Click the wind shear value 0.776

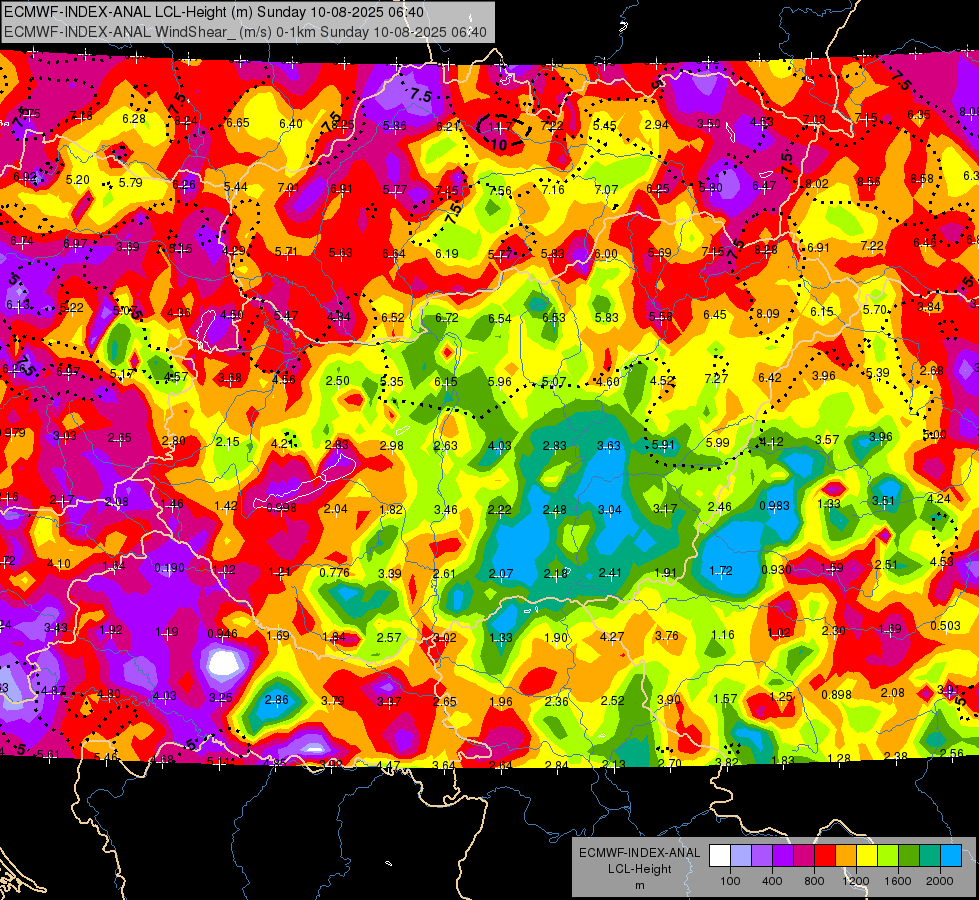pos(335,573)
